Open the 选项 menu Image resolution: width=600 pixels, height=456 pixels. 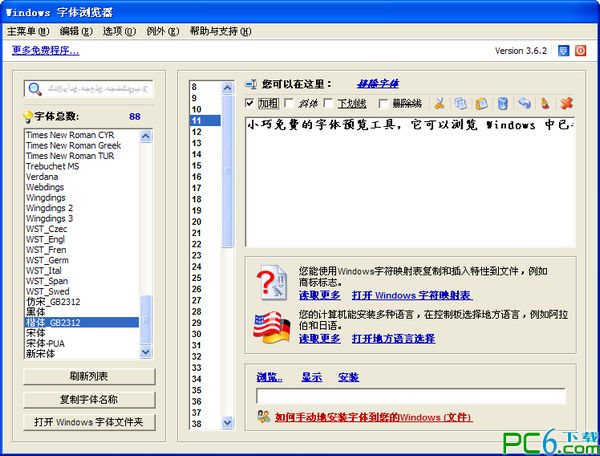[x=119, y=31]
